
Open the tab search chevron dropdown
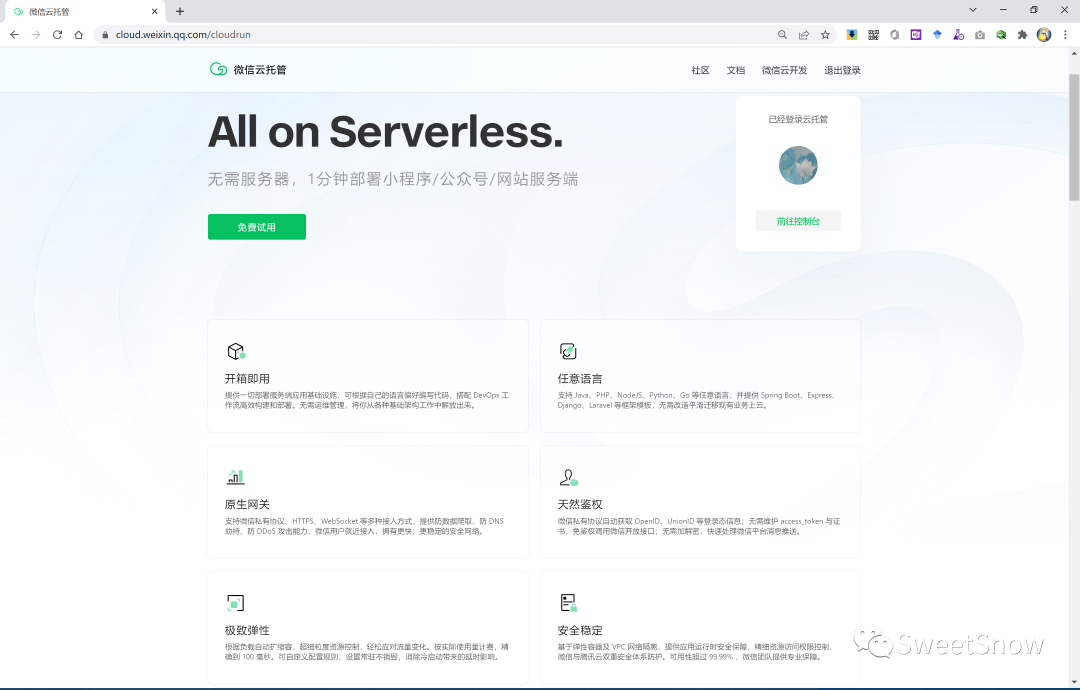(x=973, y=10)
